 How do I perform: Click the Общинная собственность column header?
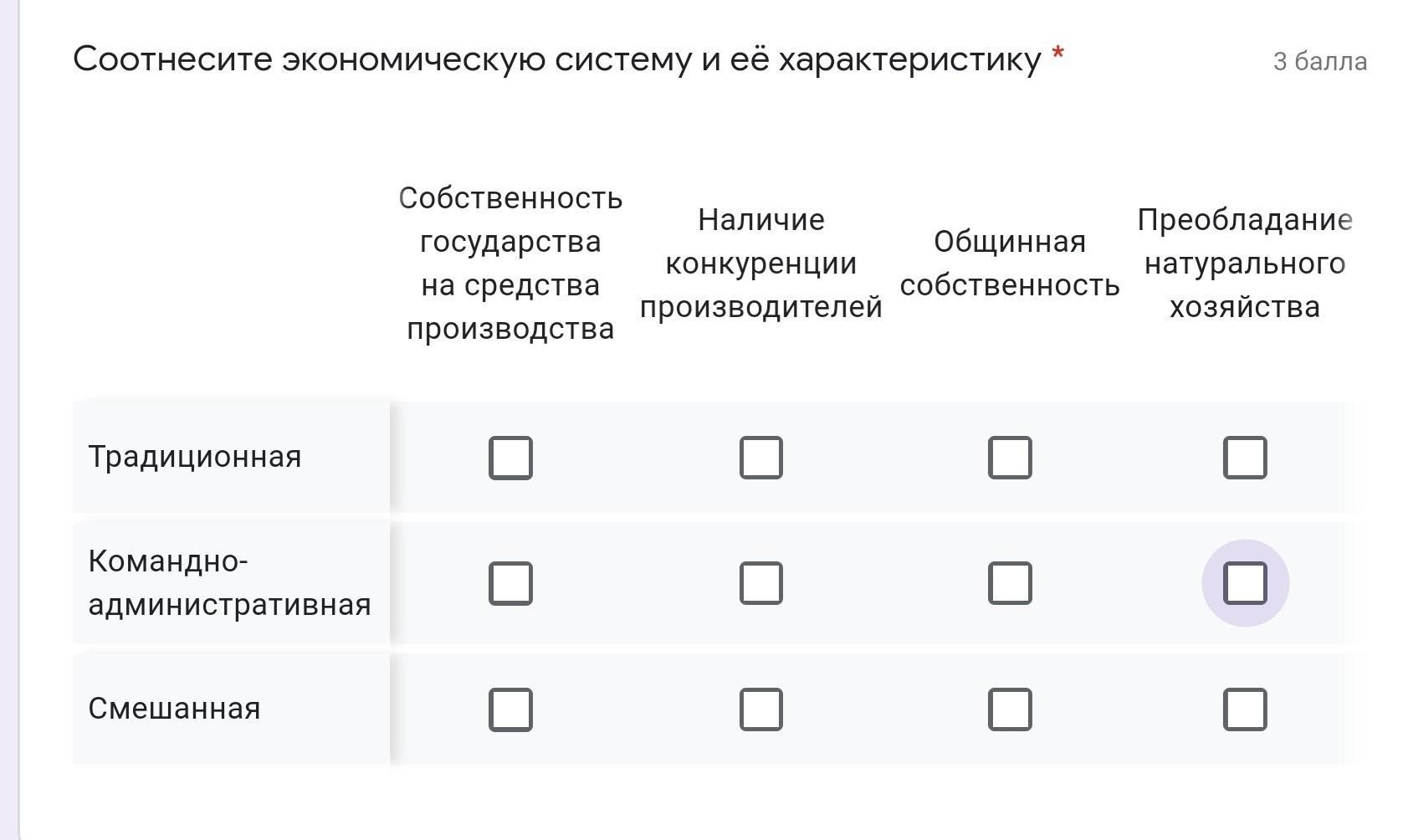point(1010,264)
